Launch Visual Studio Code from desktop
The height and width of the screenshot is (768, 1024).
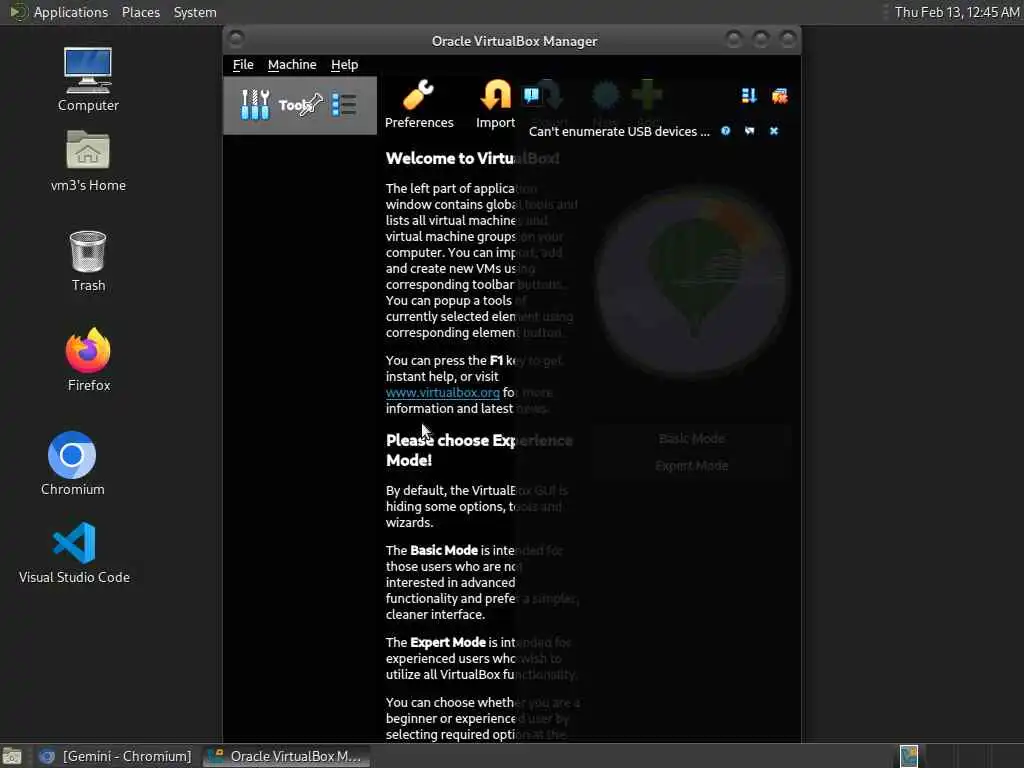click(74, 552)
